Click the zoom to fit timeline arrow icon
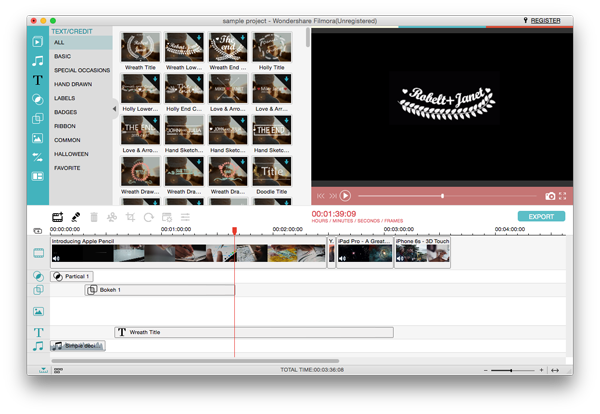The width and height of the screenshot is (600, 414). [x=555, y=370]
